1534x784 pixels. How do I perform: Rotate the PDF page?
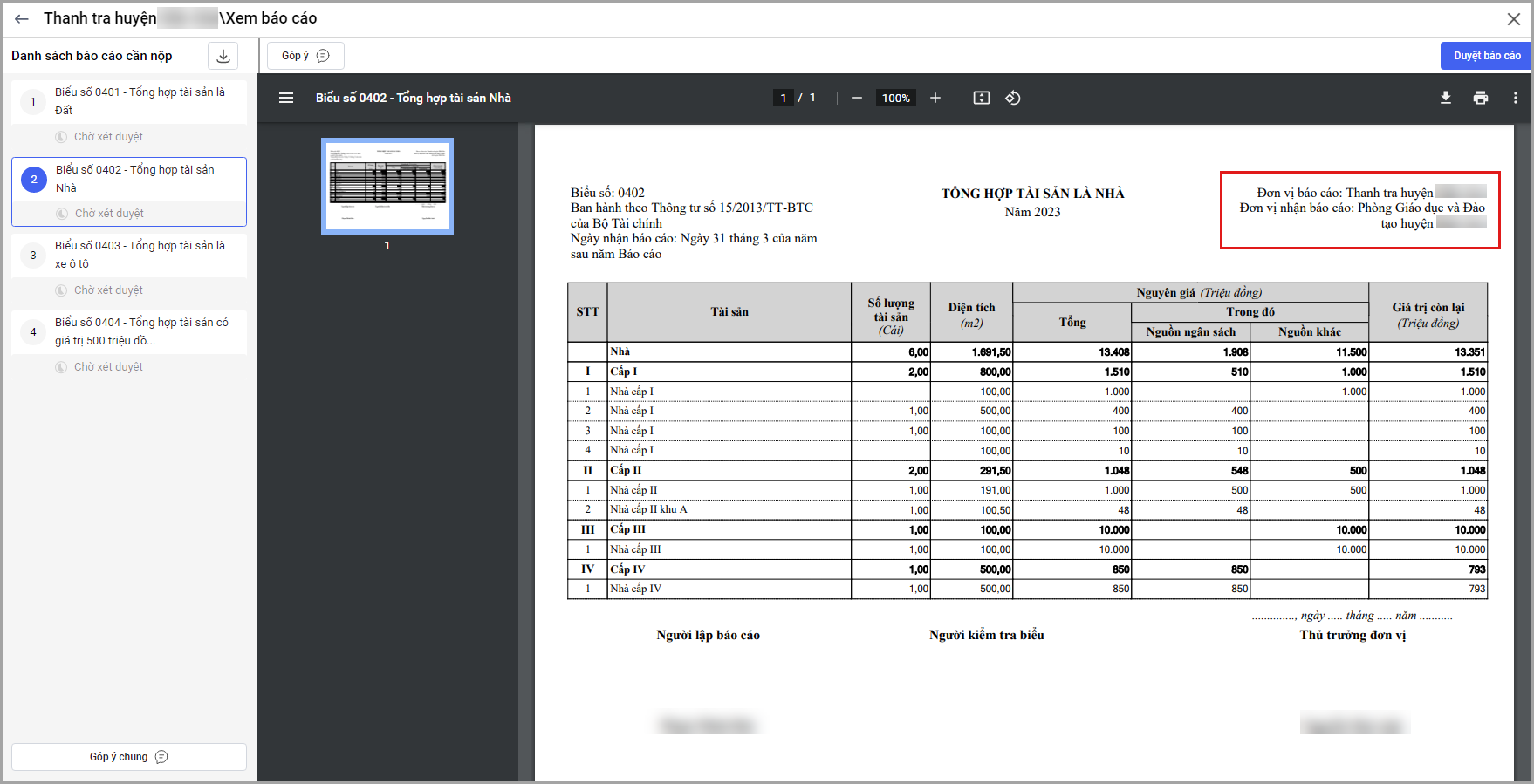click(x=1013, y=98)
